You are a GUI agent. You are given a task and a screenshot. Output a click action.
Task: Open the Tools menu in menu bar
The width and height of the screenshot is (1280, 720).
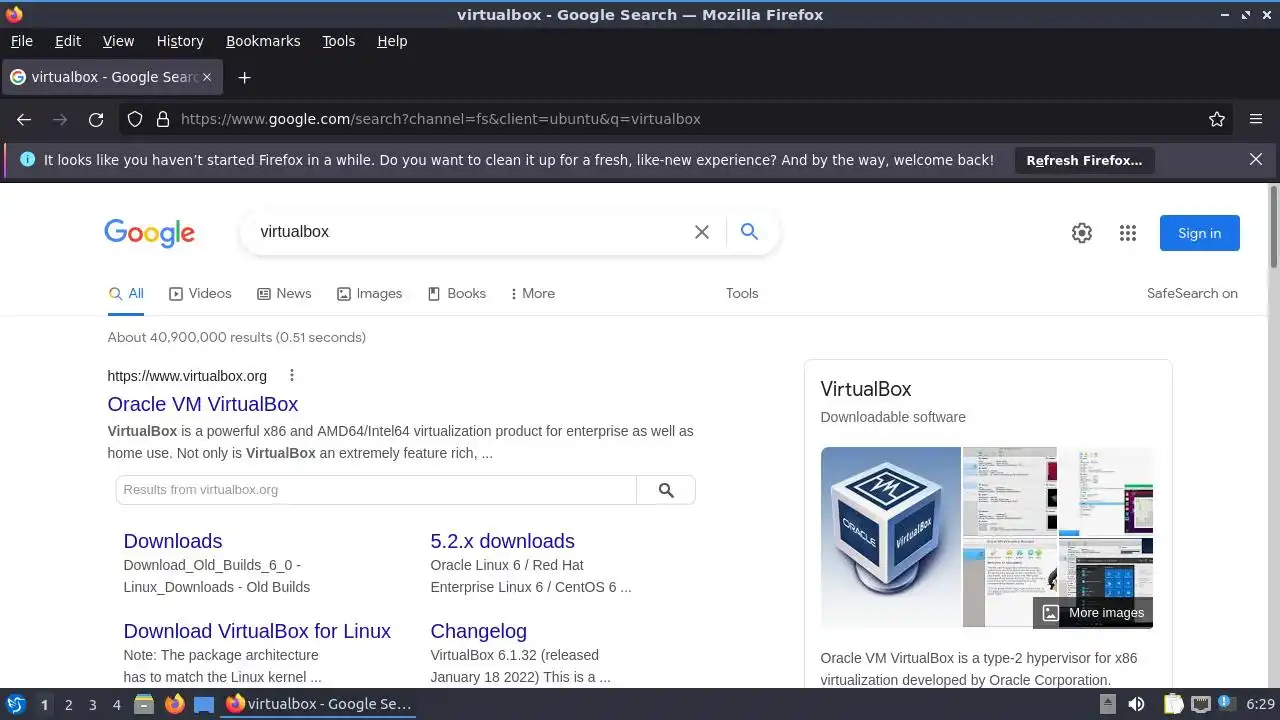click(339, 41)
